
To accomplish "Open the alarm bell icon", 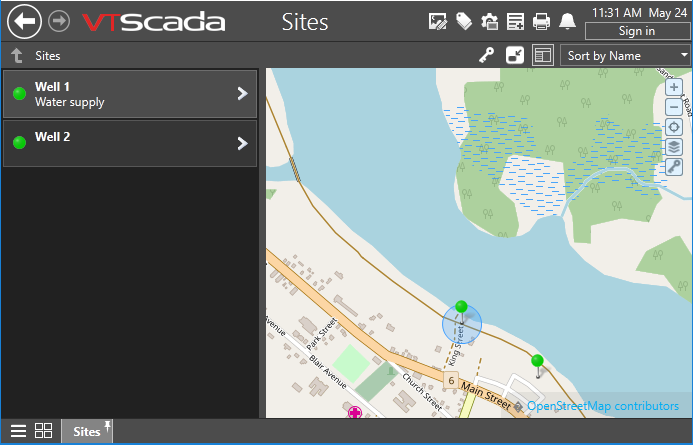I will [x=567, y=21].
